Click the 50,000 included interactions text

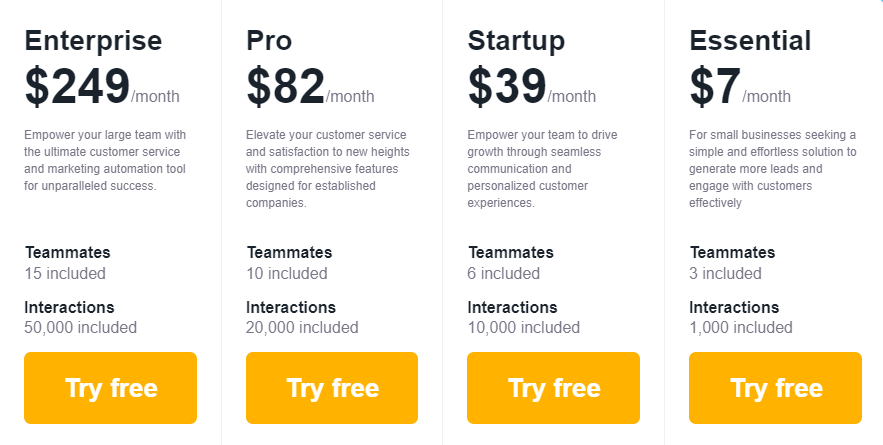point(81,327)
